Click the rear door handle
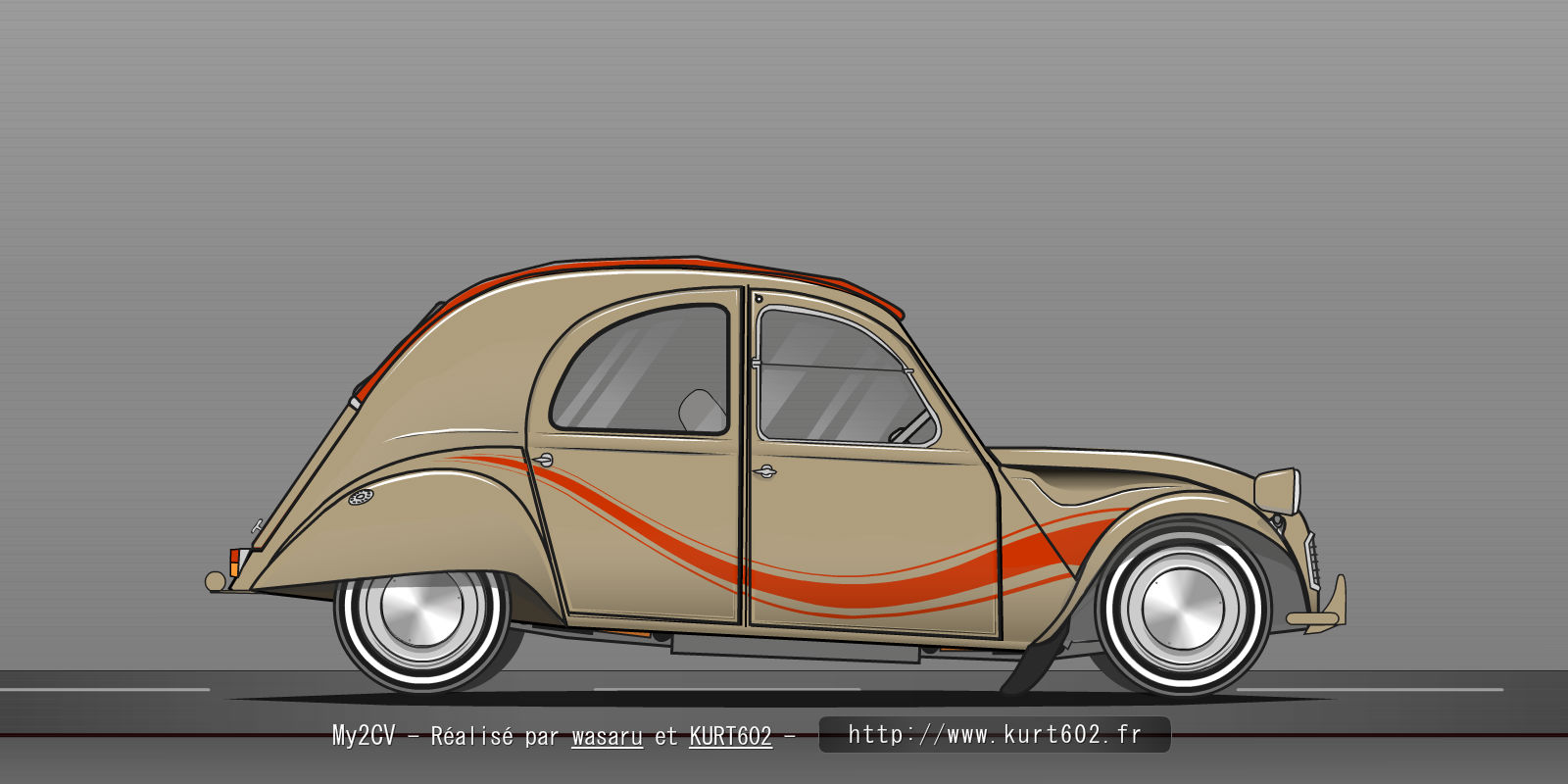The width and height of the screenshot is (1568, 784). (542, 460)
